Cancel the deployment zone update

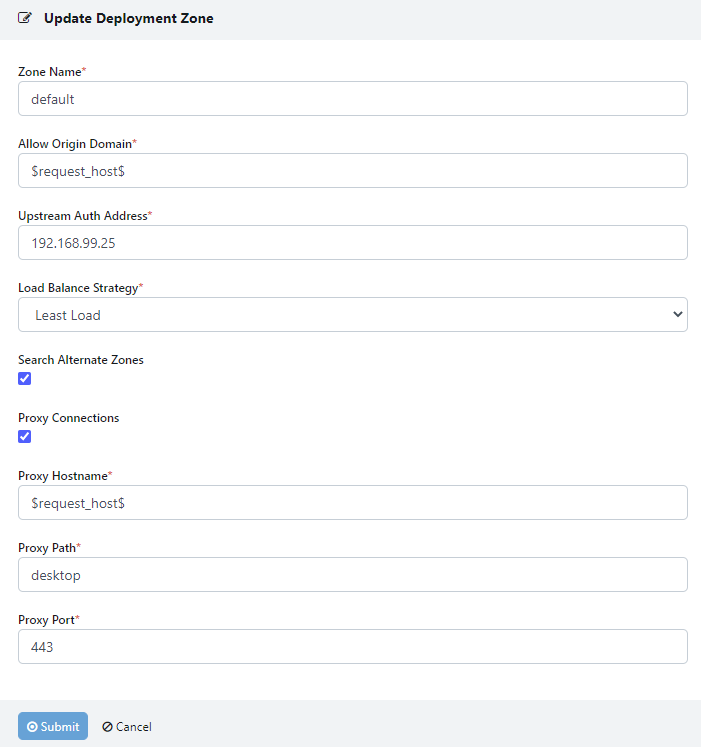pyautogui.click(x=127, y=727)
